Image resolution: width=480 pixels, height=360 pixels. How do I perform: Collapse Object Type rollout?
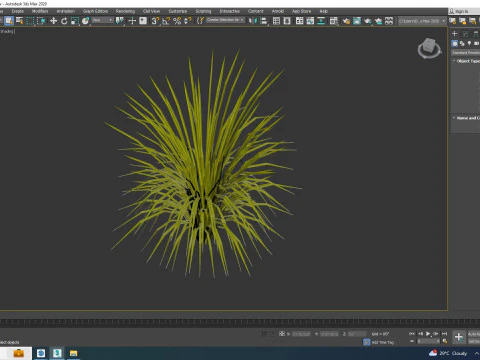click(466, 61)
